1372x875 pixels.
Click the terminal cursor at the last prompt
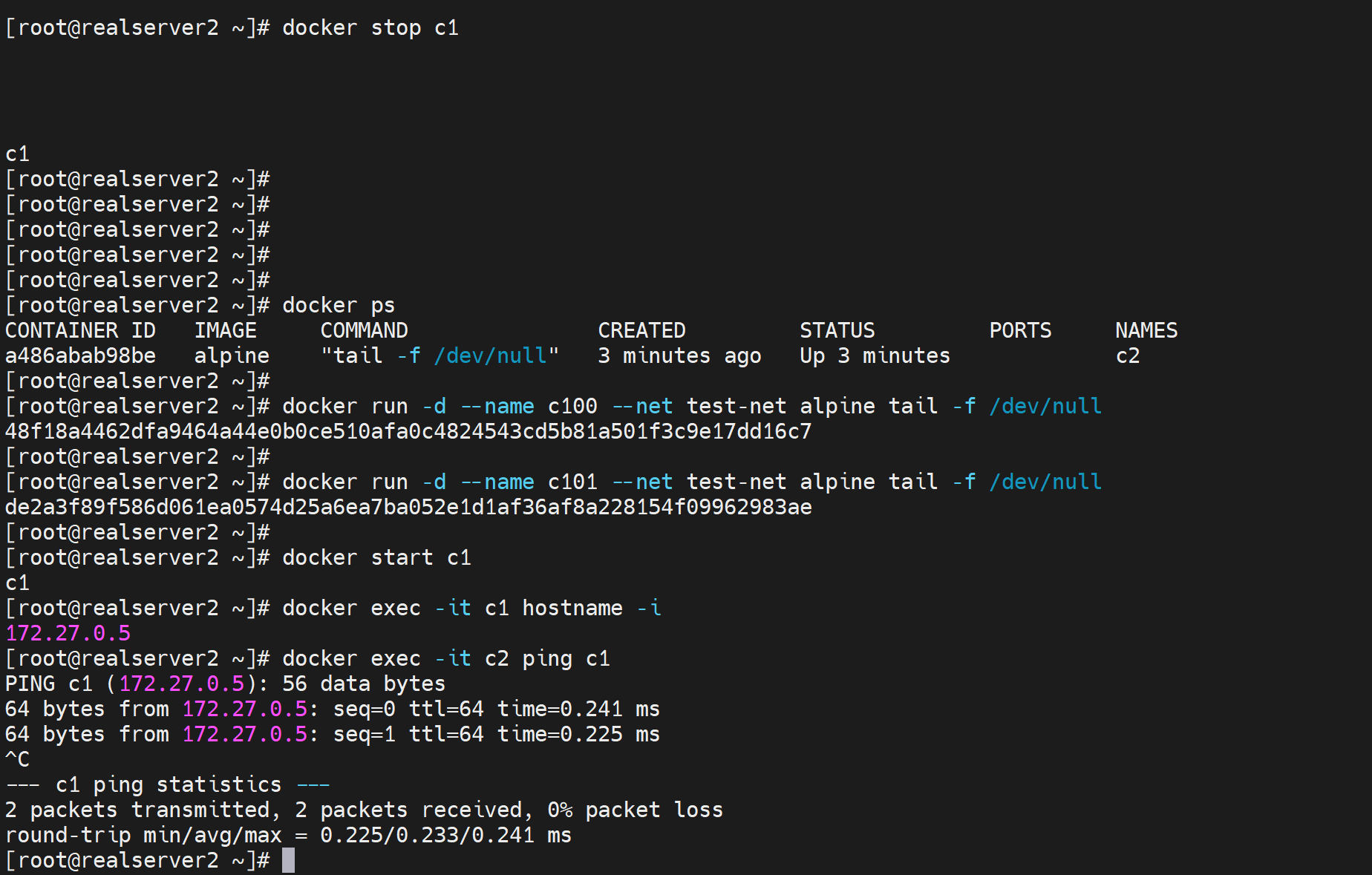(288, 861)
